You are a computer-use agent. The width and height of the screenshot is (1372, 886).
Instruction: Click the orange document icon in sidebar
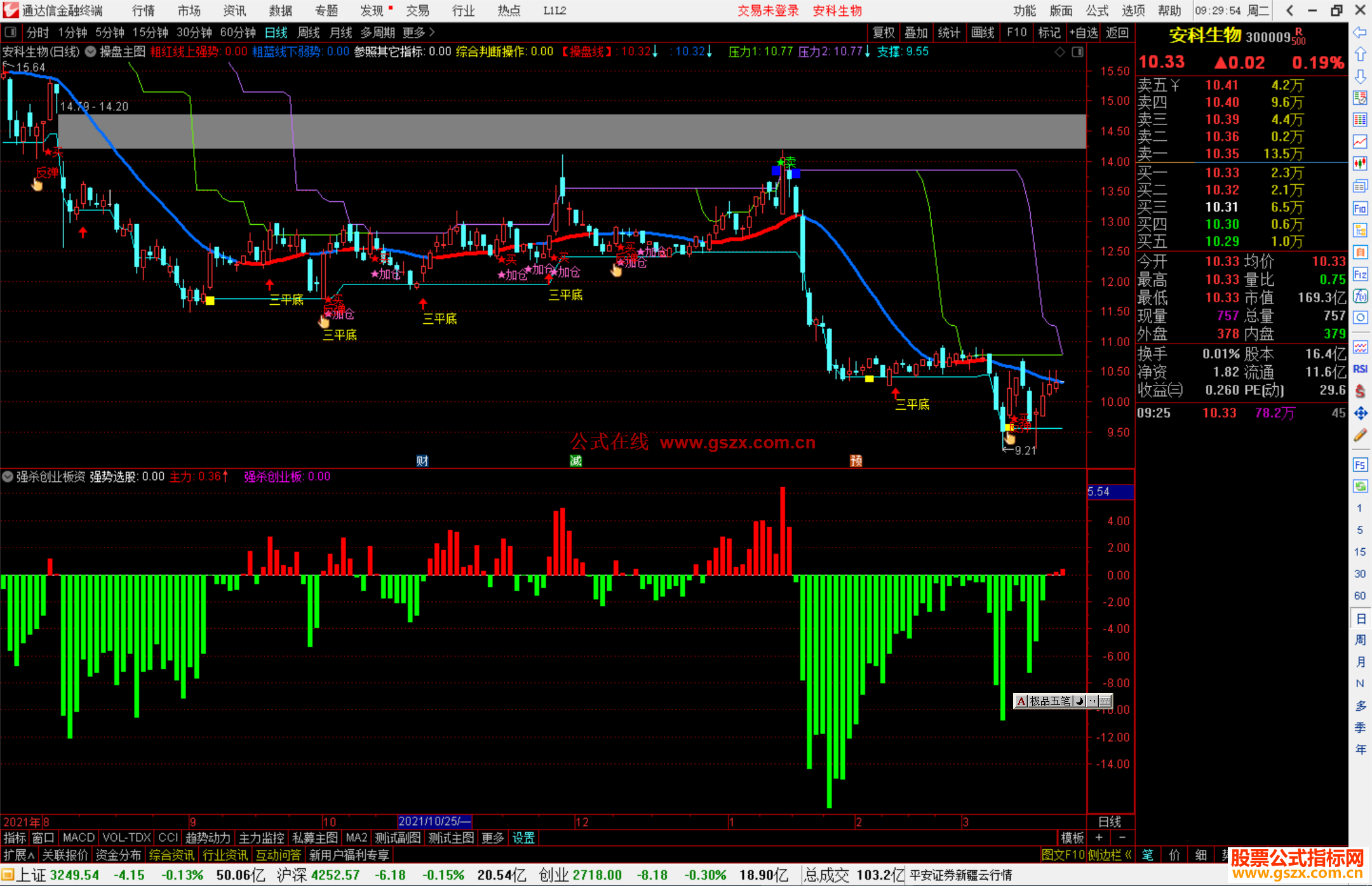[1360, 252]
